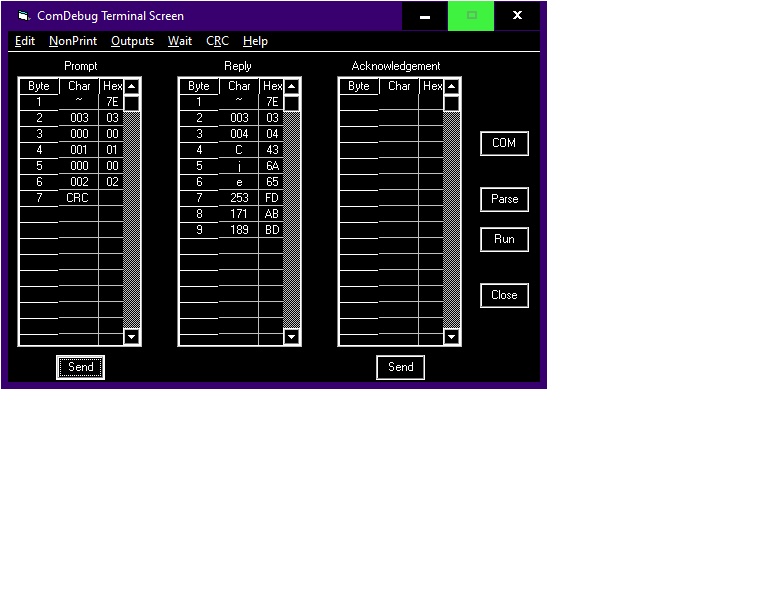The height and width of the screenshot is (614, 768).
Task: Click the Acknowledgement scrollbar thumb
Action: coord(452,103)
